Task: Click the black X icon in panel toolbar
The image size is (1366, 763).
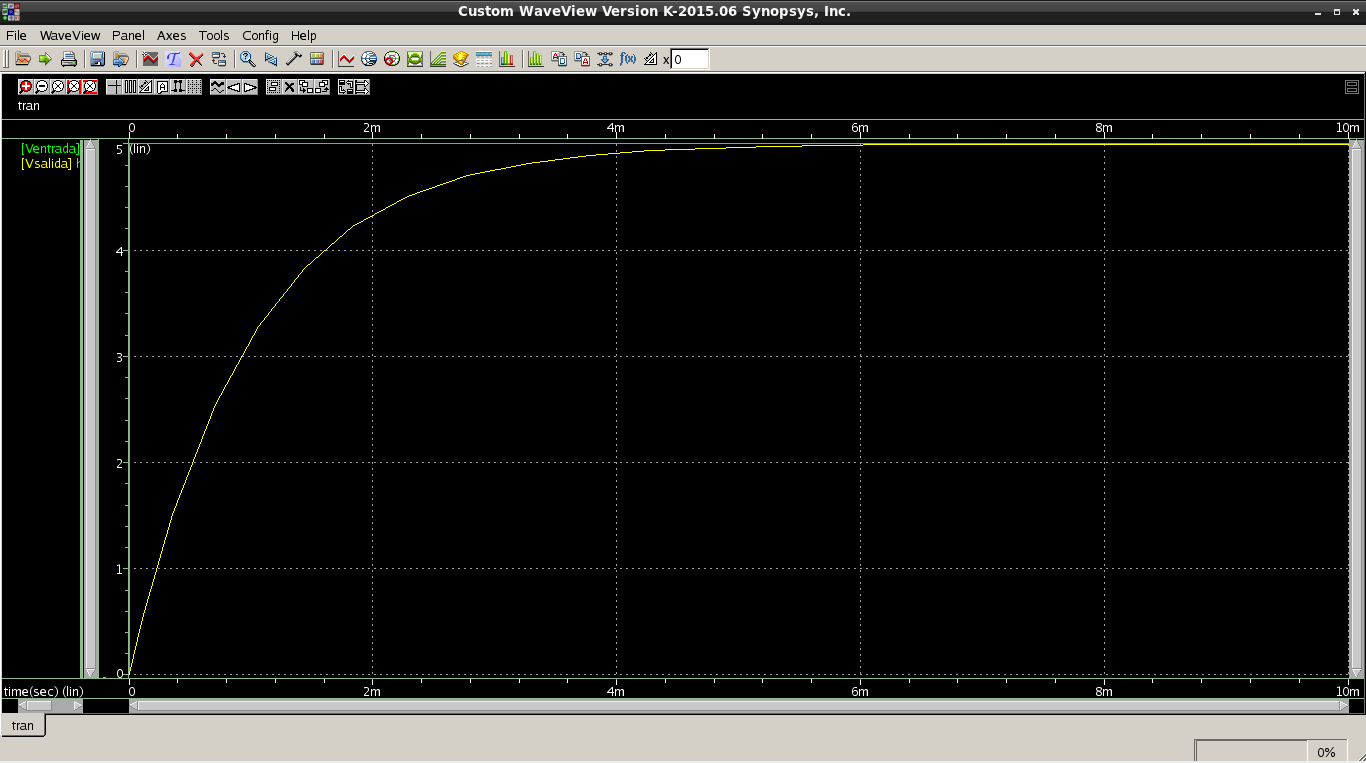Action: click(x=289, y=87)
